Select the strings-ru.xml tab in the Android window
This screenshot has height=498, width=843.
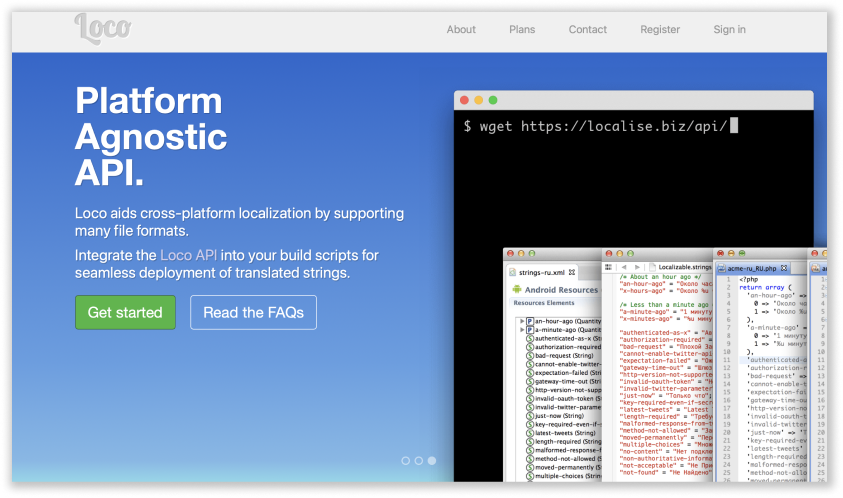coord(542,273)
